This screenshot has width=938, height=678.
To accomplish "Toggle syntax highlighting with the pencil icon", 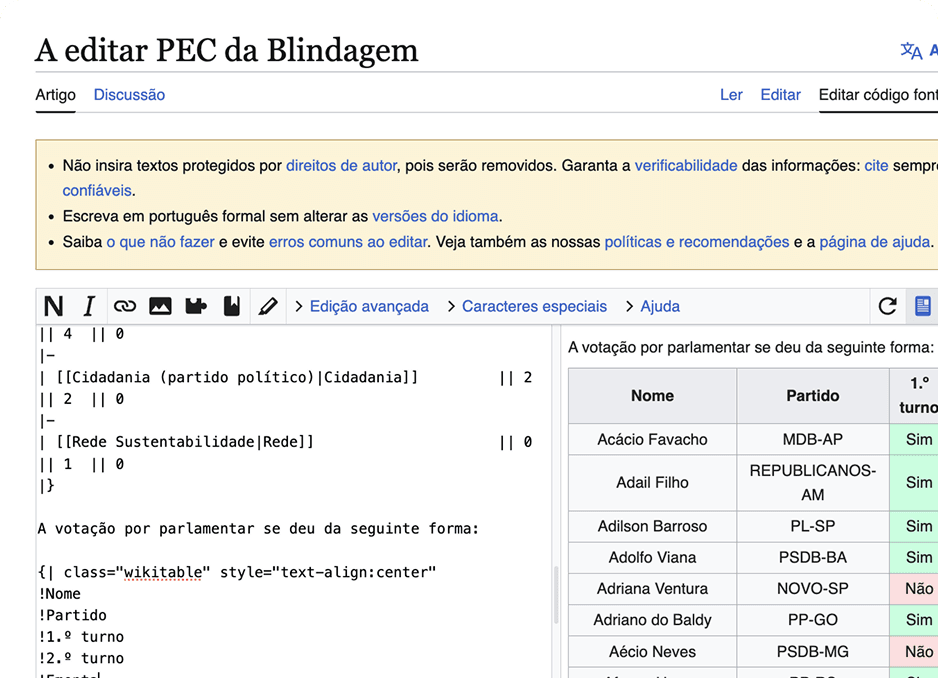I will 267,306.
